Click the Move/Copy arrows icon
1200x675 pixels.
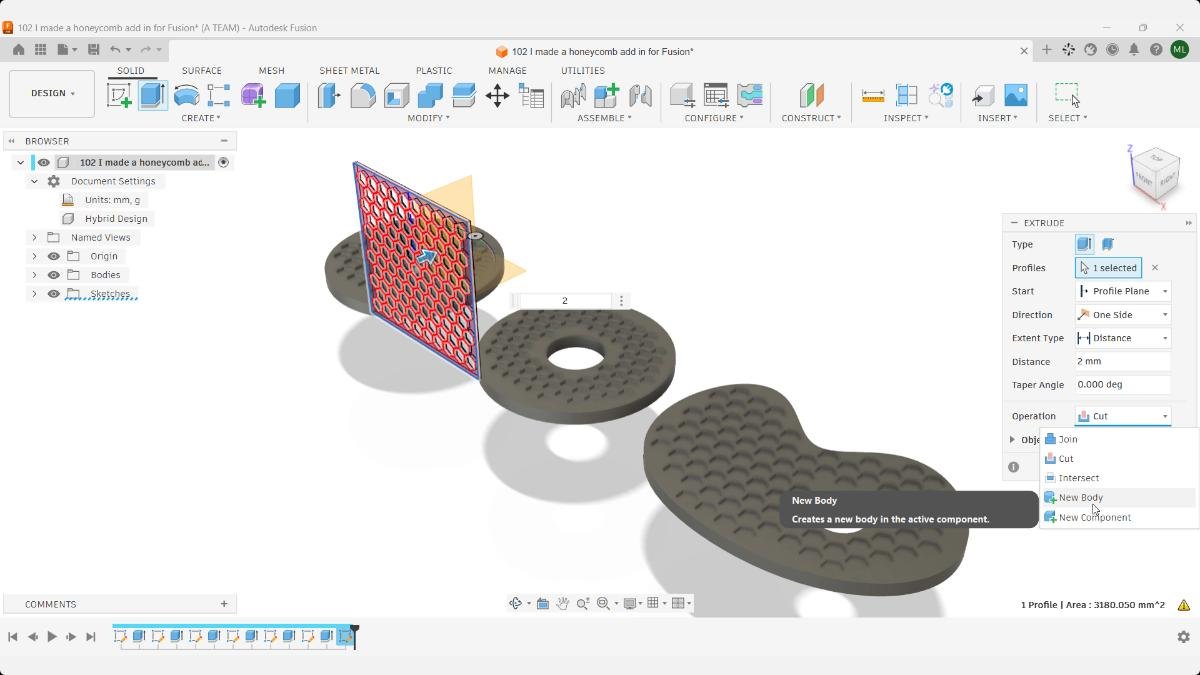pos(497,95)
